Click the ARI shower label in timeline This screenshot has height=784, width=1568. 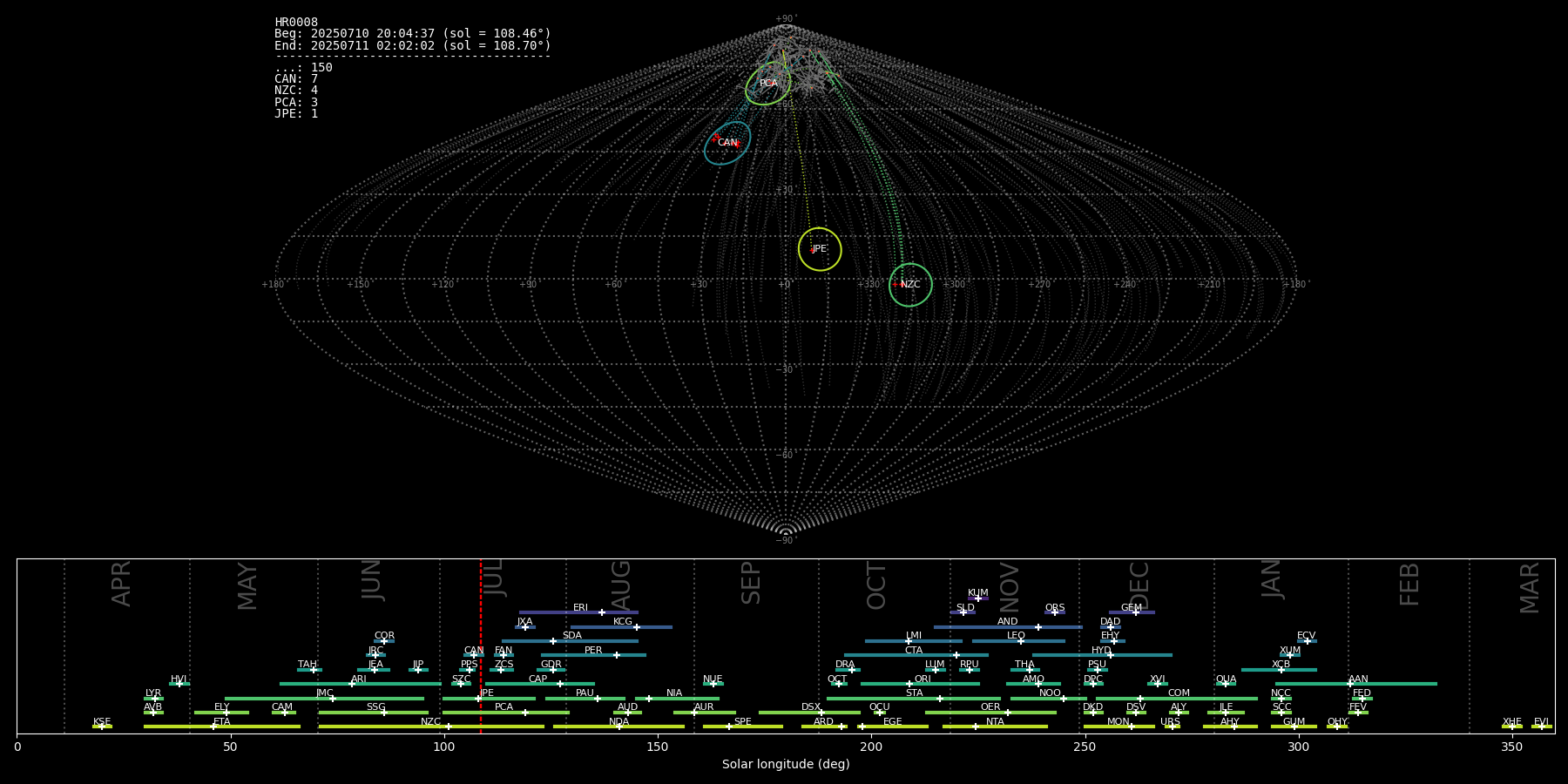click(359, 679)
